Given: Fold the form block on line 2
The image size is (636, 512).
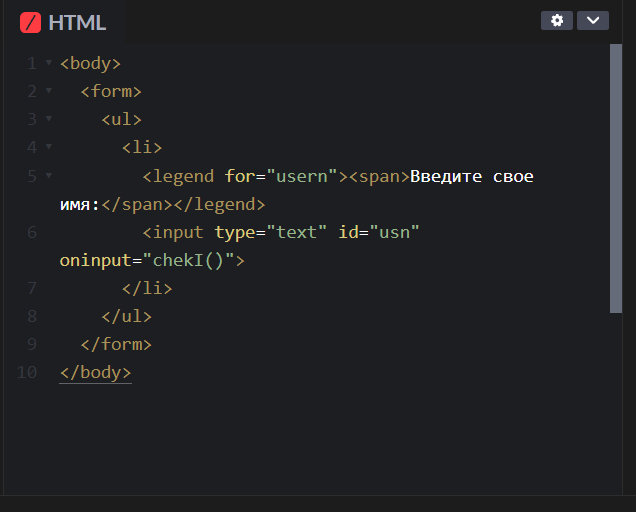Looking at the screenshot, I should tap(48, 92).
